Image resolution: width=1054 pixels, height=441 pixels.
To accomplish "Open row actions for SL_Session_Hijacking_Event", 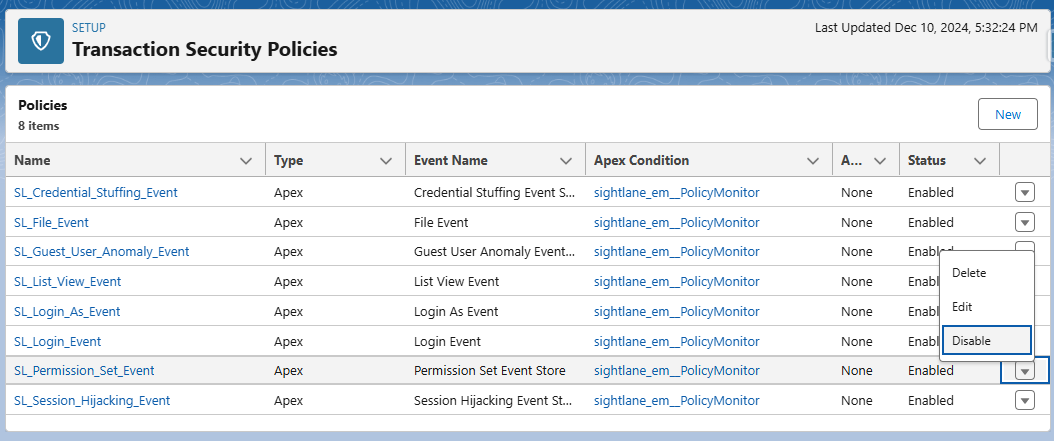I will click(x=1024, y=401).
